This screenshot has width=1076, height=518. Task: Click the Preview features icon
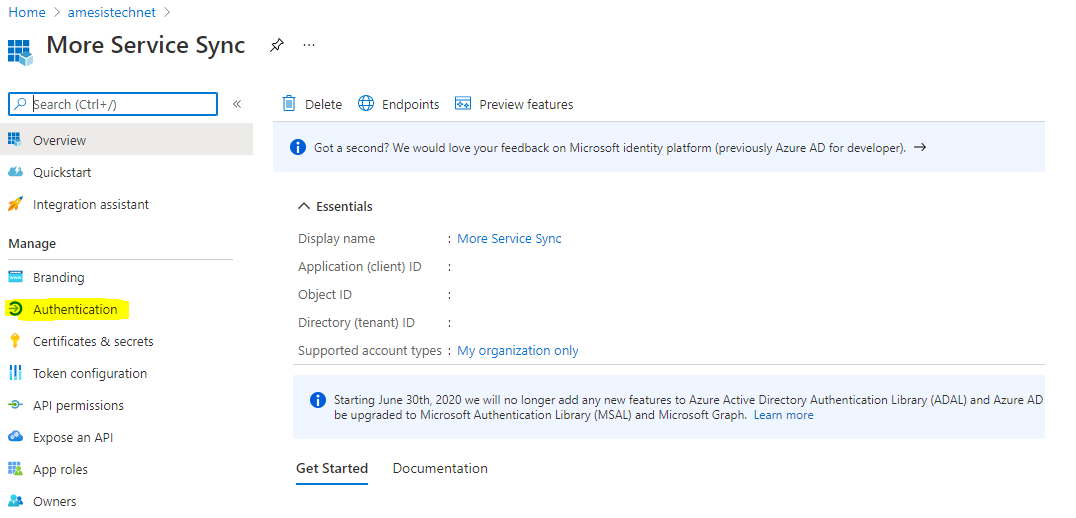click(463, 104)
